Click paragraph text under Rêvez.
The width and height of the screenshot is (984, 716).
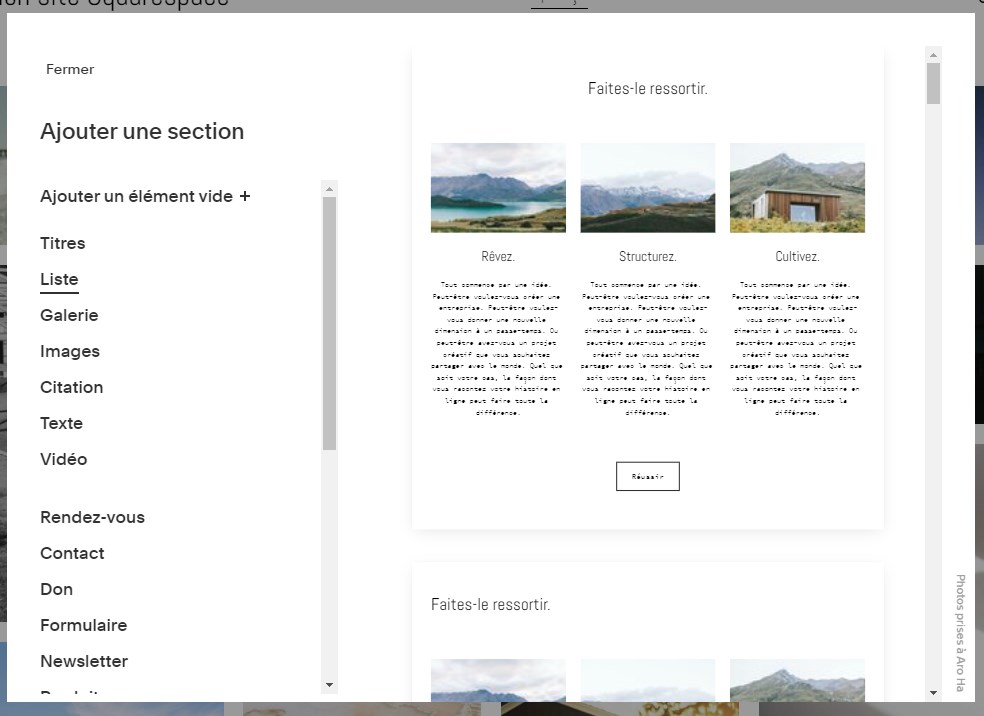(498, 348)
